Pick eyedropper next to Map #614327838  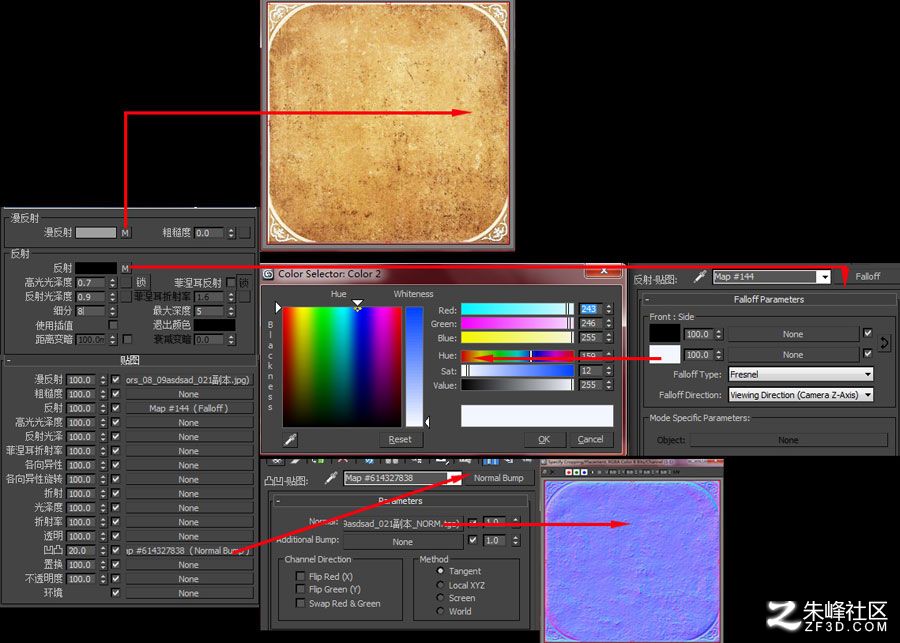331,478
